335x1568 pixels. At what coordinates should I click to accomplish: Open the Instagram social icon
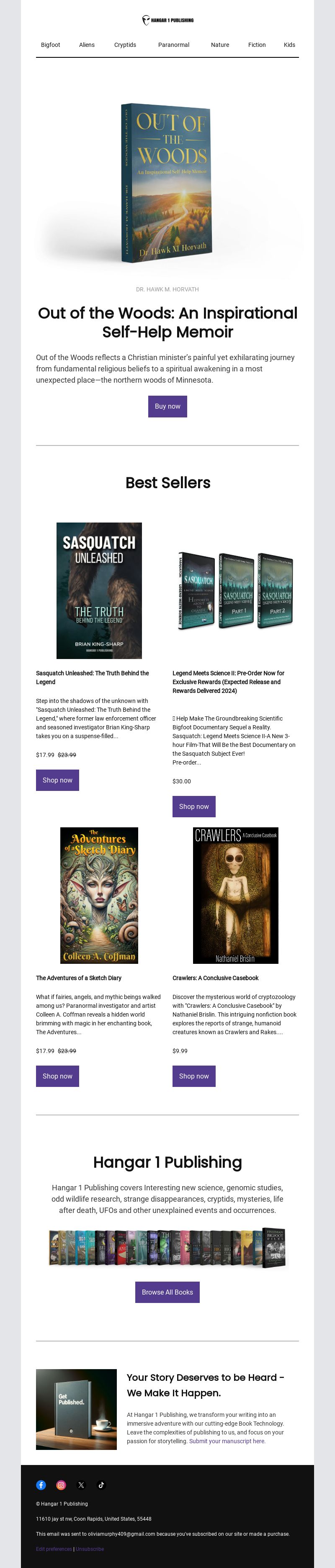[61, 1485]
